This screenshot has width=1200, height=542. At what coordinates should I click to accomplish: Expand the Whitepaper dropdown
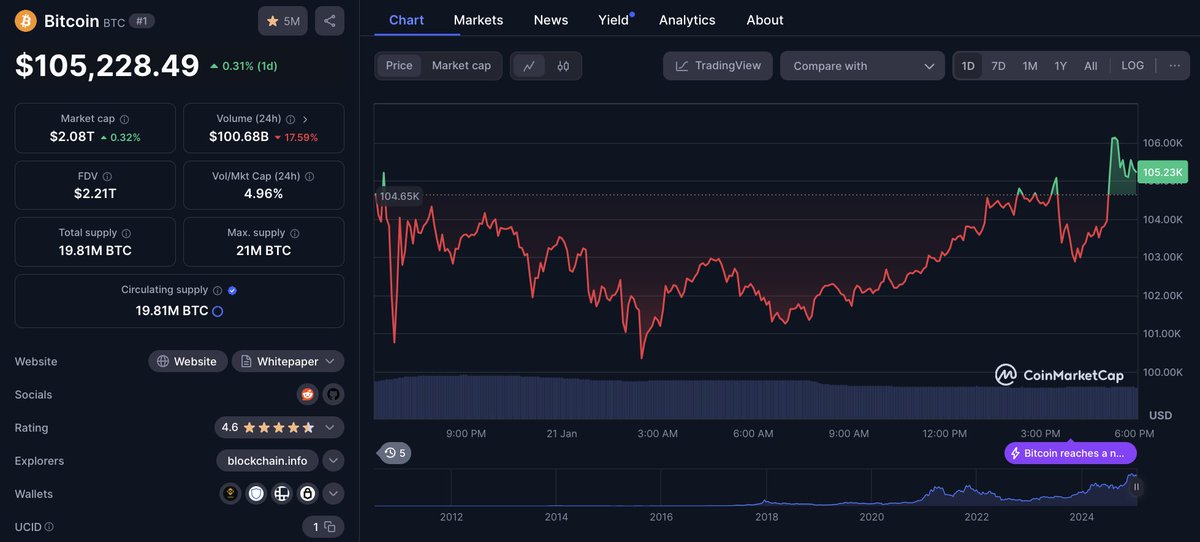[288, 361]
